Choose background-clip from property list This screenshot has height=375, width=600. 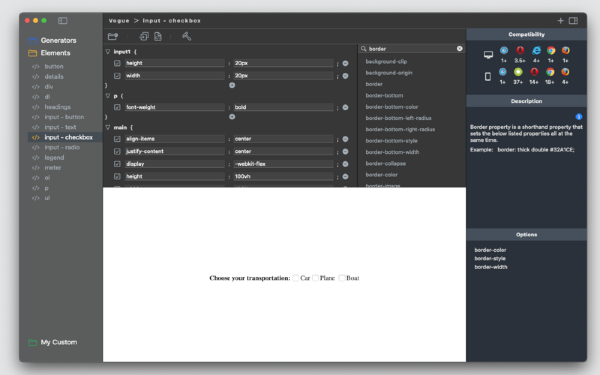click(x=386, y=62)
